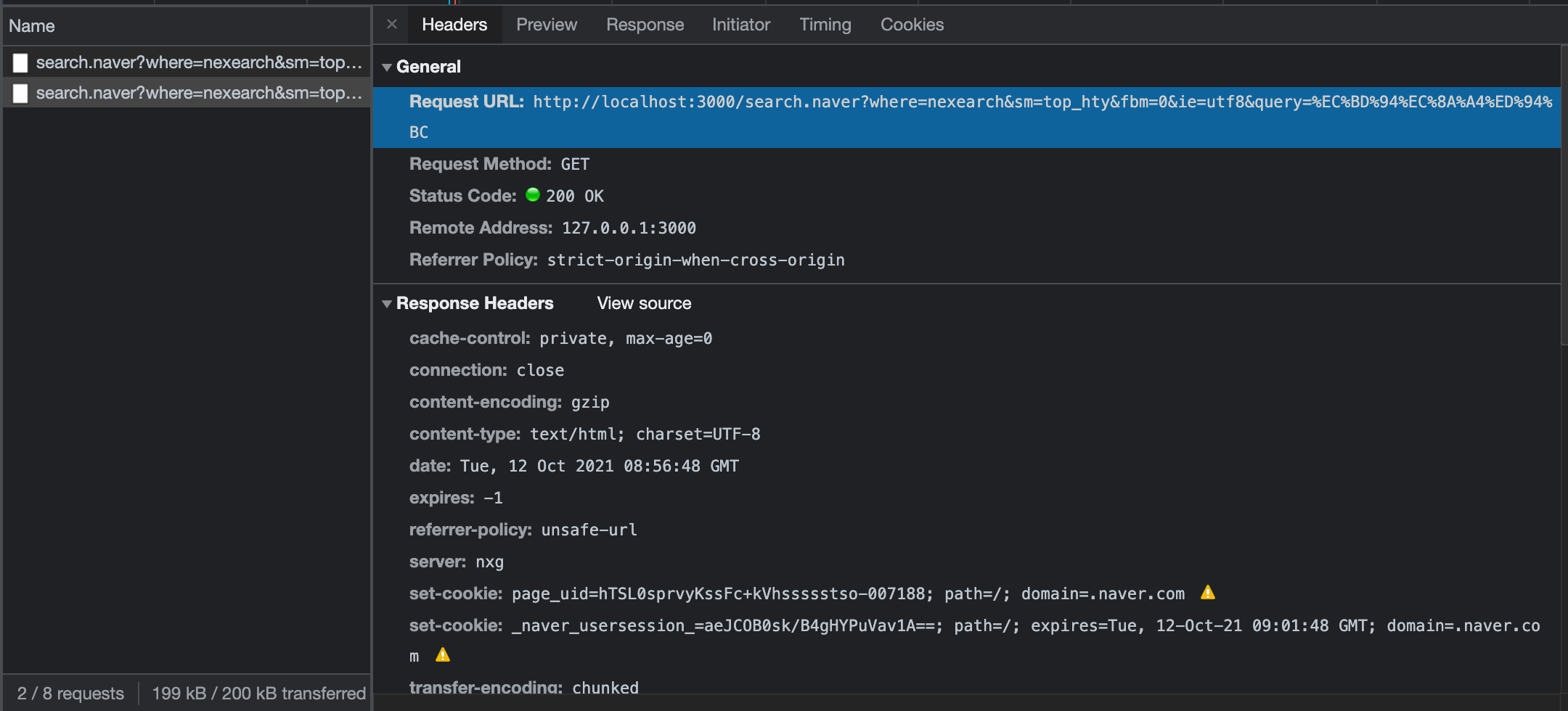Click the connection: close header
Viewport: 1568px width, 711px height.
(486, 370)
